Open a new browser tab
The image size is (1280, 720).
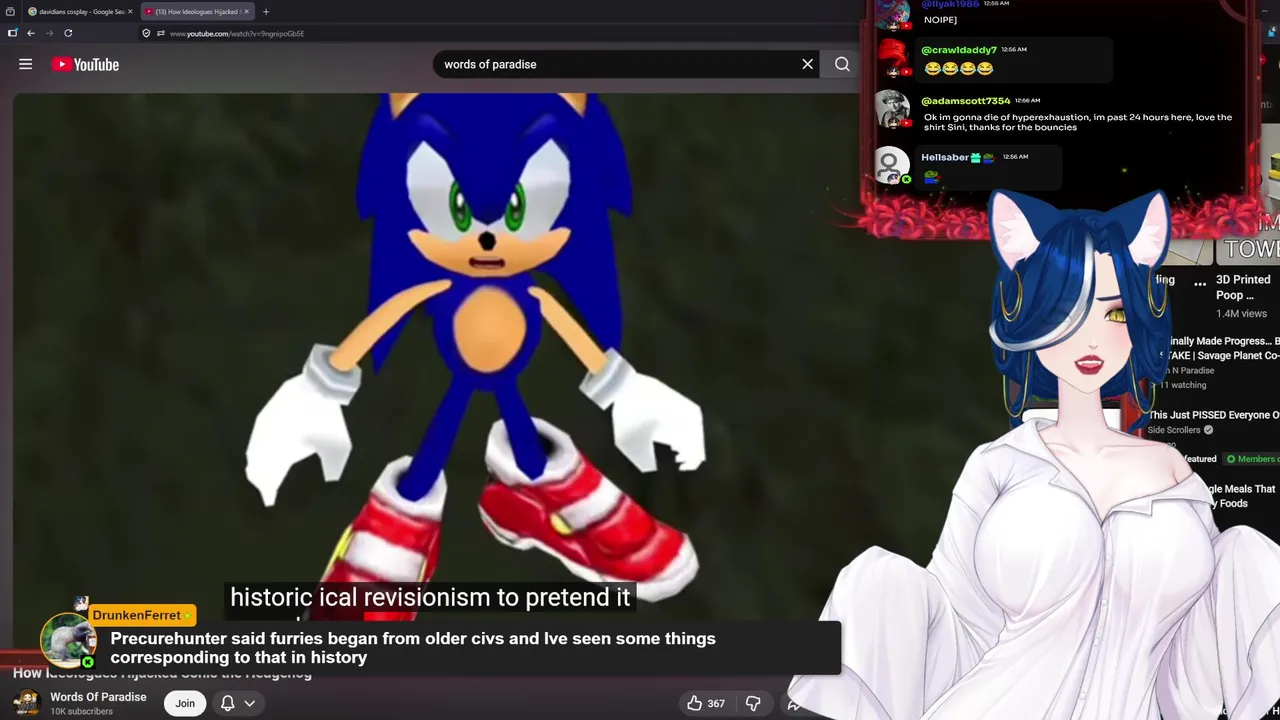(x=266, y=12)
